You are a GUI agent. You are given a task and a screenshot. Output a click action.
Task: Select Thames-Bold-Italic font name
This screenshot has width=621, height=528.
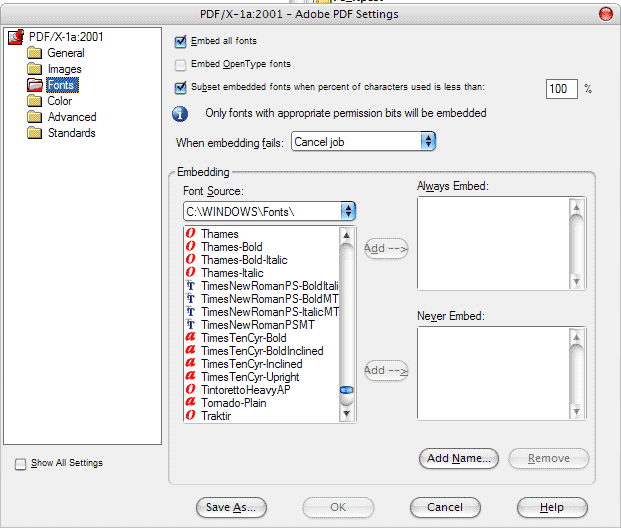point(244,260)
